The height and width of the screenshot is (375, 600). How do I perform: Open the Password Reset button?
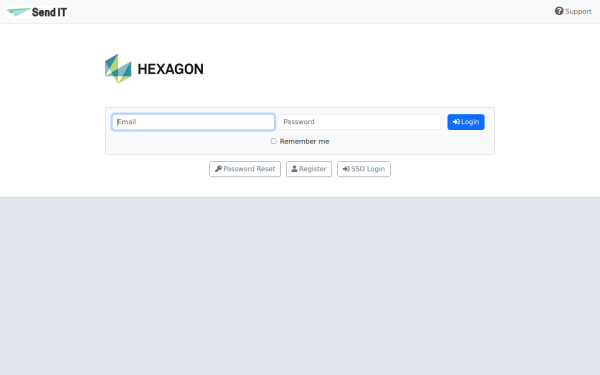[245, 169]
